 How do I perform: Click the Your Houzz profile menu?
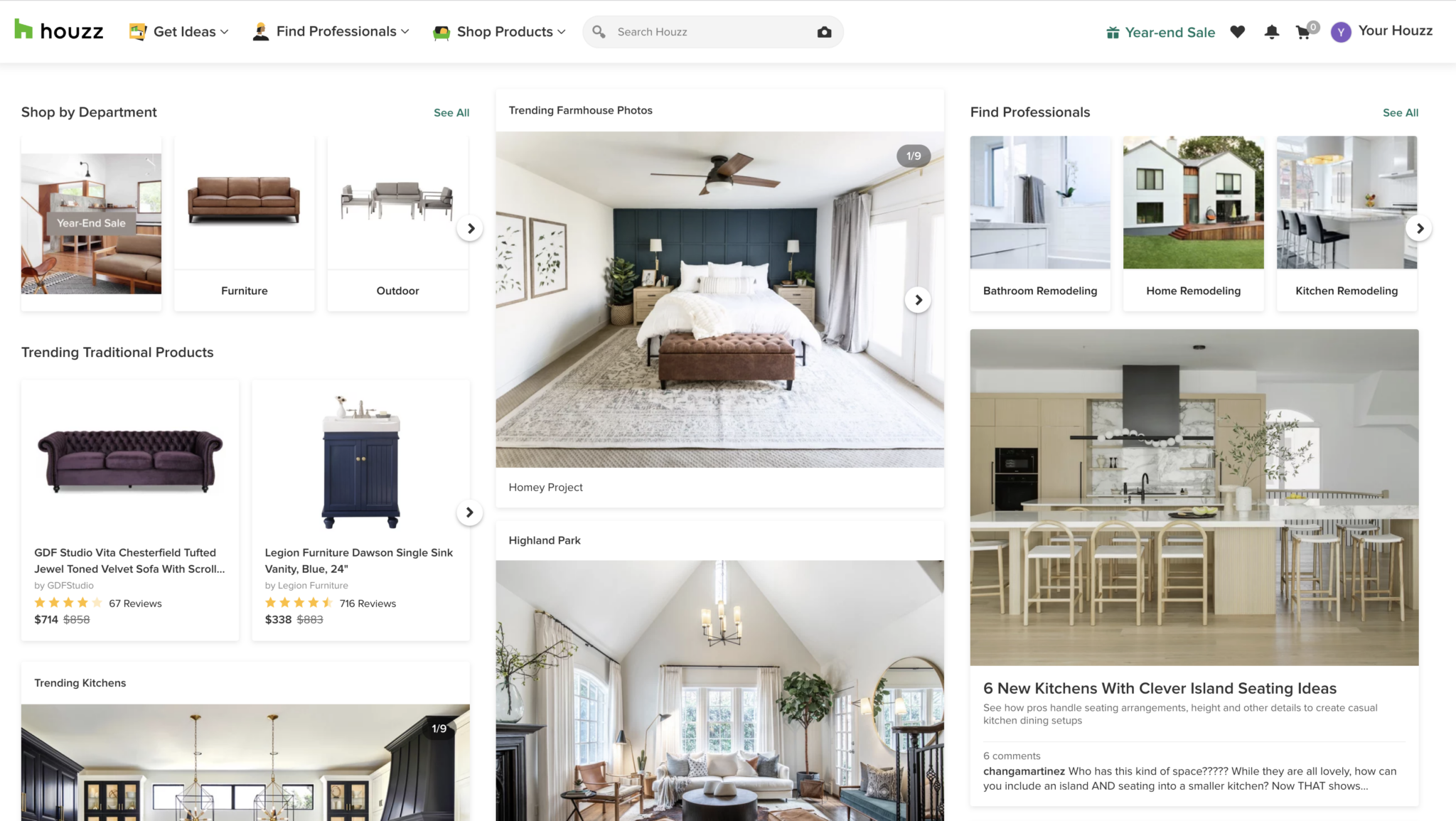pos(1382,31)
